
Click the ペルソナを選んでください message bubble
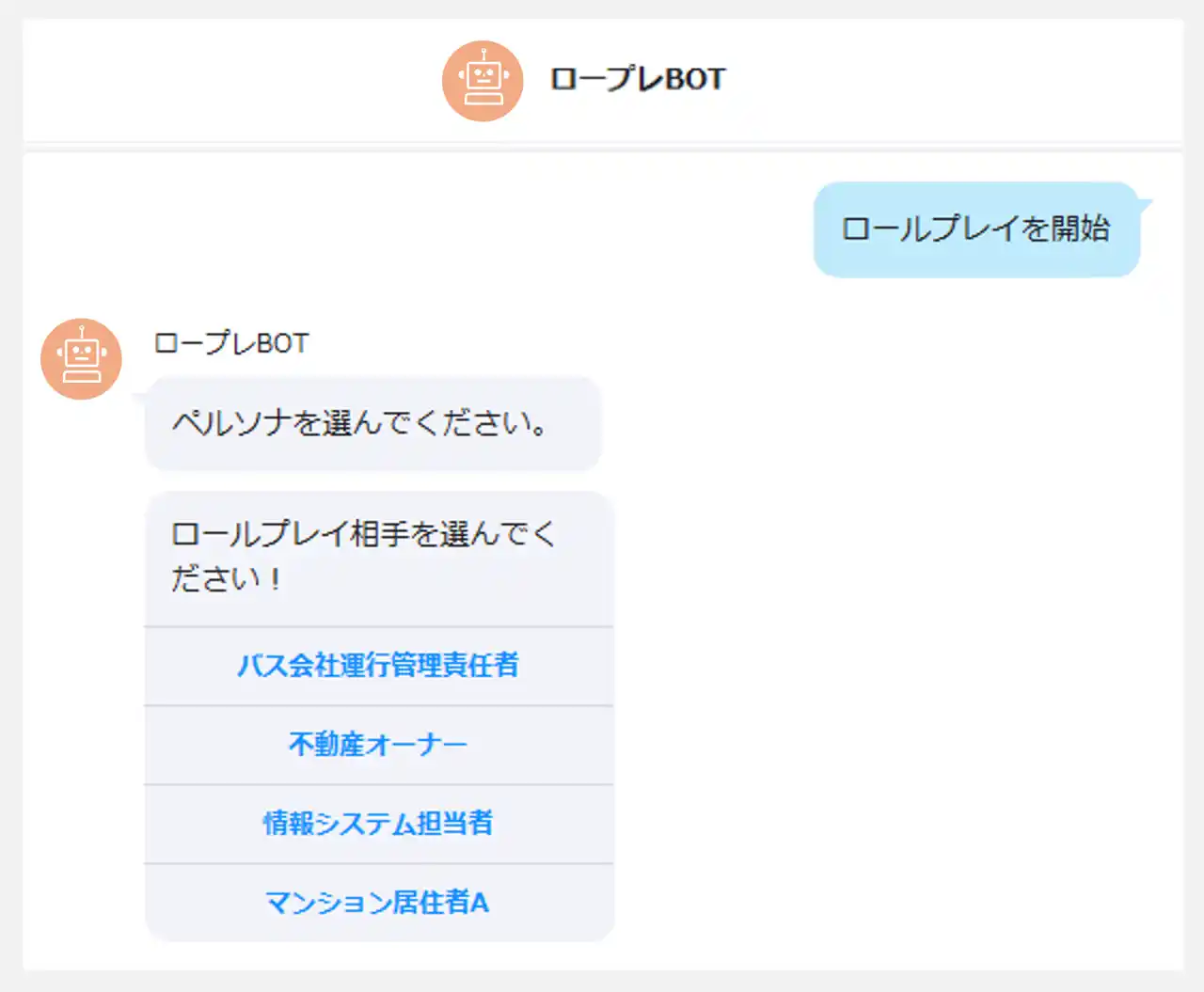(372, 423)
